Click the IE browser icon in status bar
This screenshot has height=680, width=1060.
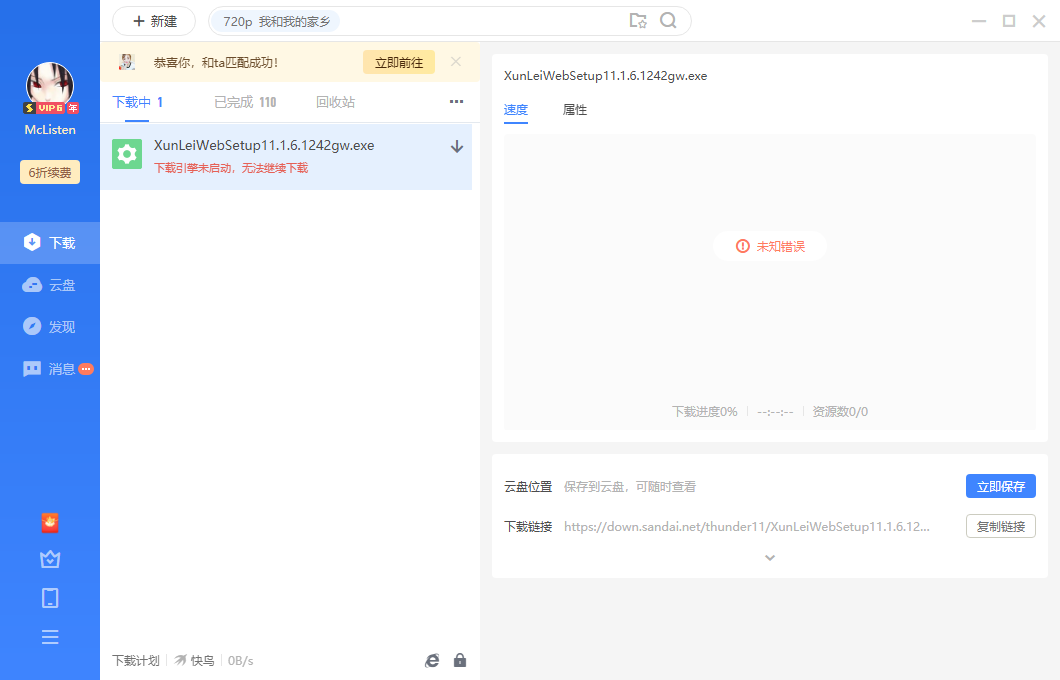point(432,660)
